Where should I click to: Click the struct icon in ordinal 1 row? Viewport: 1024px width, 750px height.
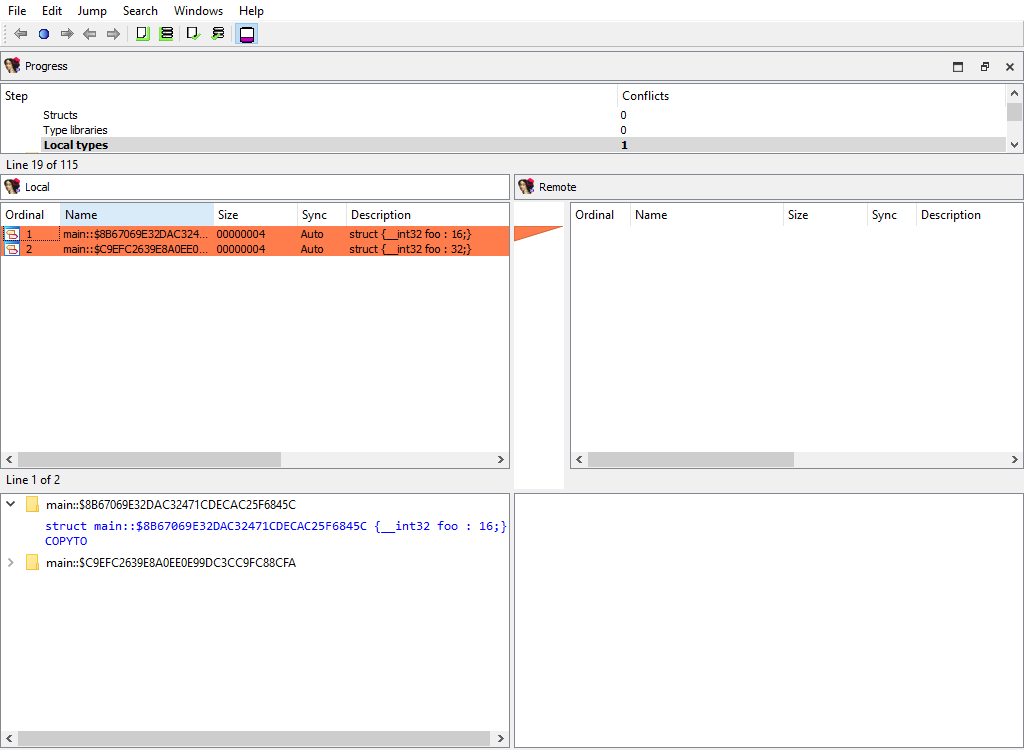pyautogui.click(x=12, y=234)
